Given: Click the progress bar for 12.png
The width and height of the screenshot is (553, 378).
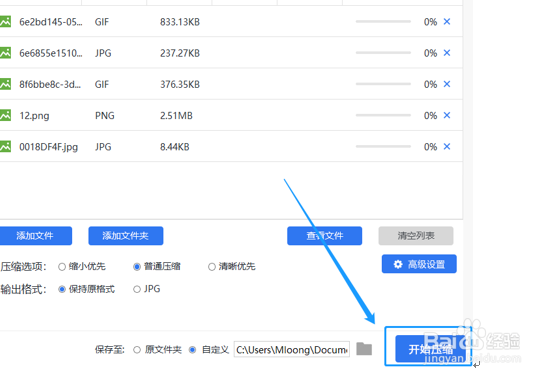Looking at the screenshot, I should point(383,115).
